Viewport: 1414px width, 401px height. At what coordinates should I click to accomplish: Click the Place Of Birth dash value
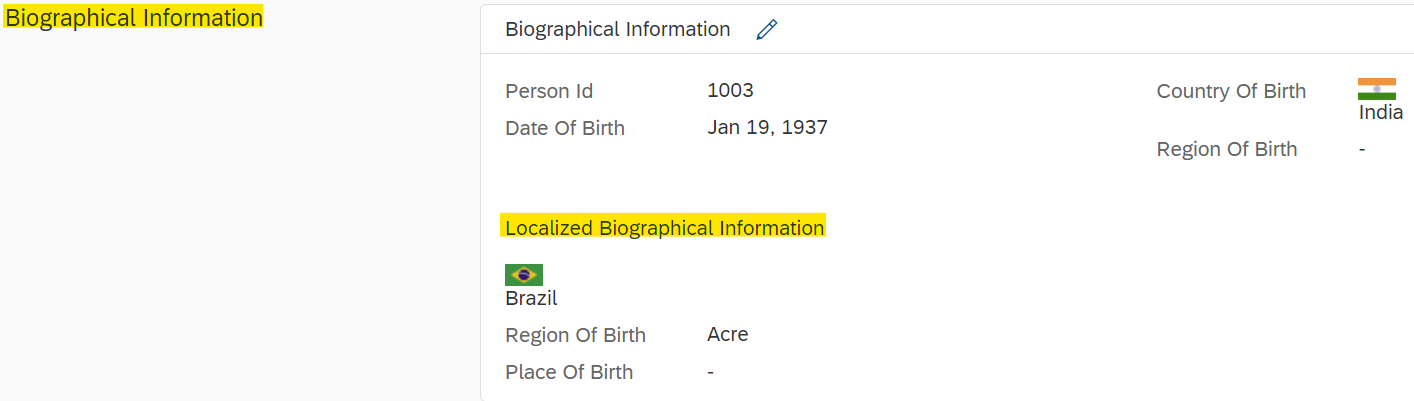pyautogui.click(x=710, y=372)
